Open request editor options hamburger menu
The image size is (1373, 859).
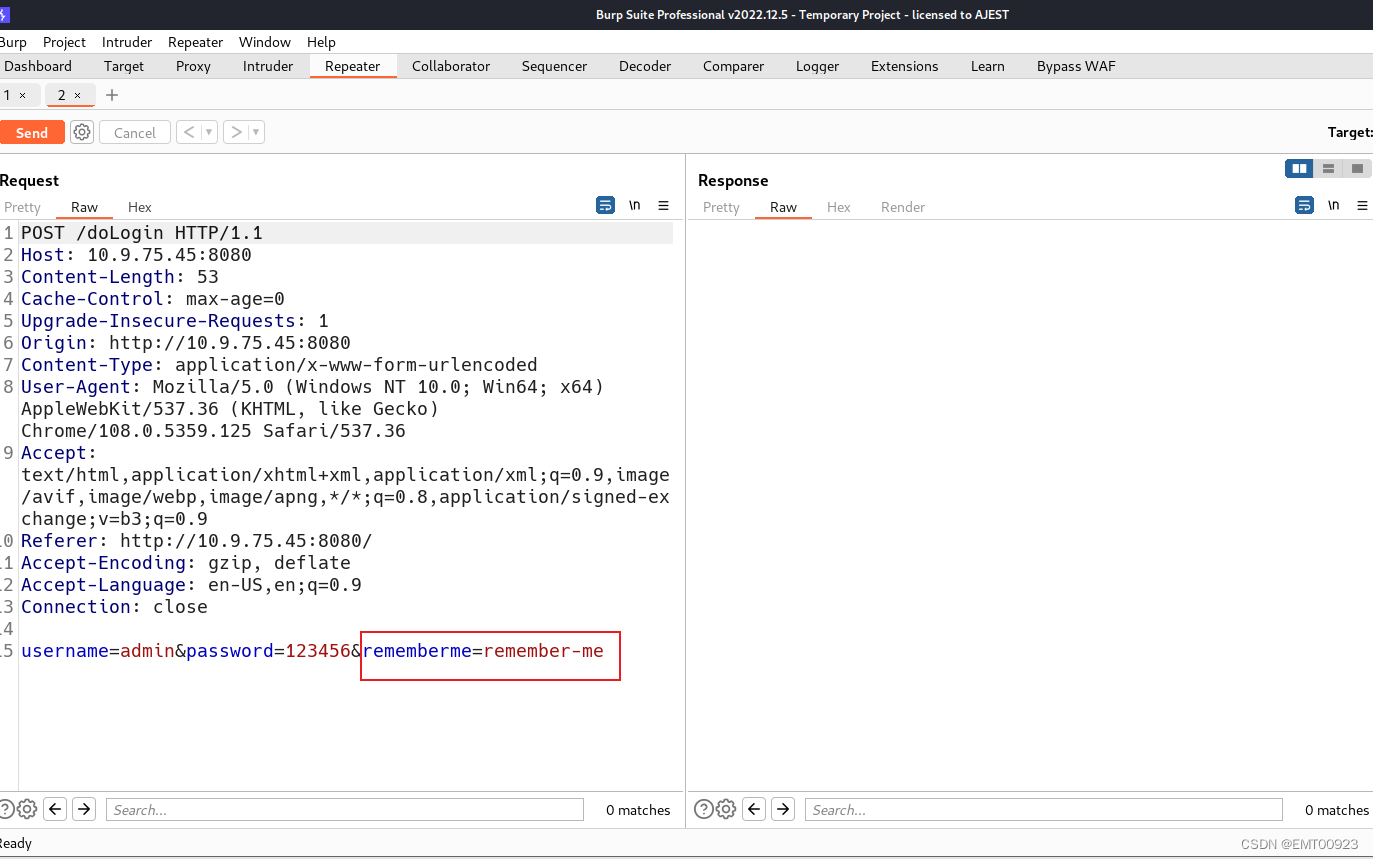tap(663, 205)
